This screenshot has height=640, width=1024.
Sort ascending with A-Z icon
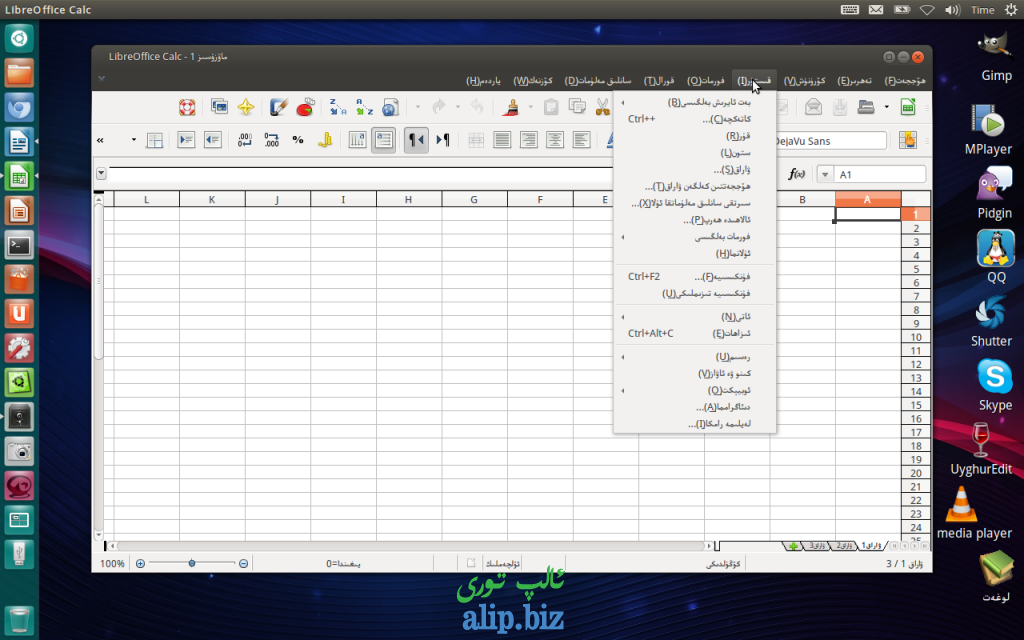(364, 107)
